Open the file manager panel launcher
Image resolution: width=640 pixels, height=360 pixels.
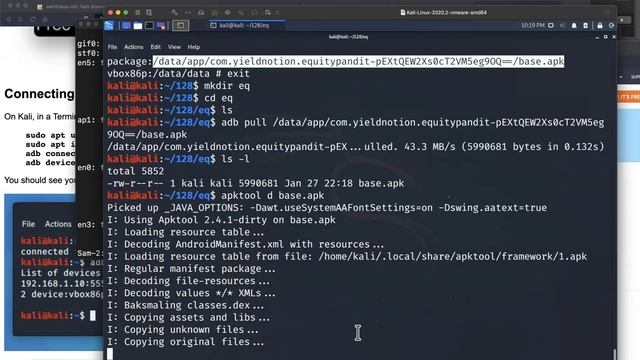(138, 25)
